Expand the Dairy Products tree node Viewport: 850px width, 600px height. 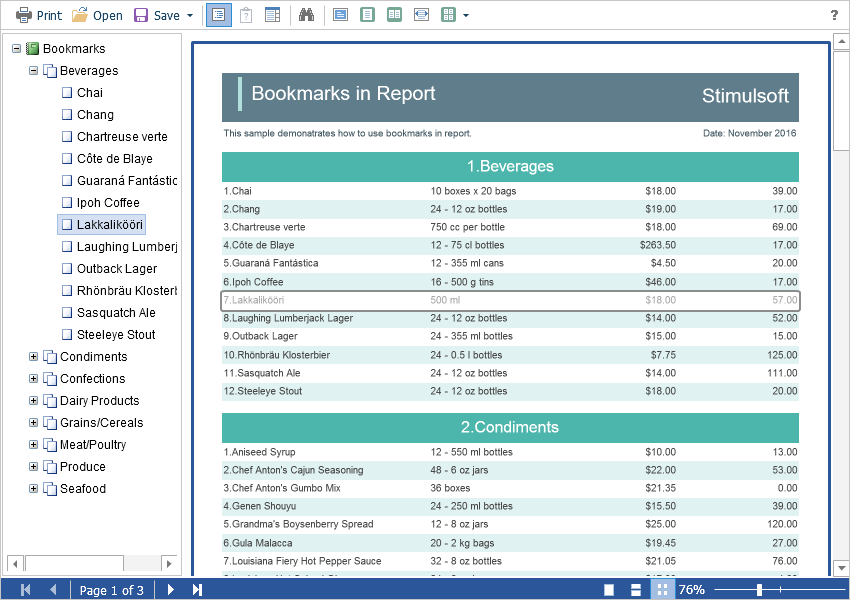pos(34,401)
